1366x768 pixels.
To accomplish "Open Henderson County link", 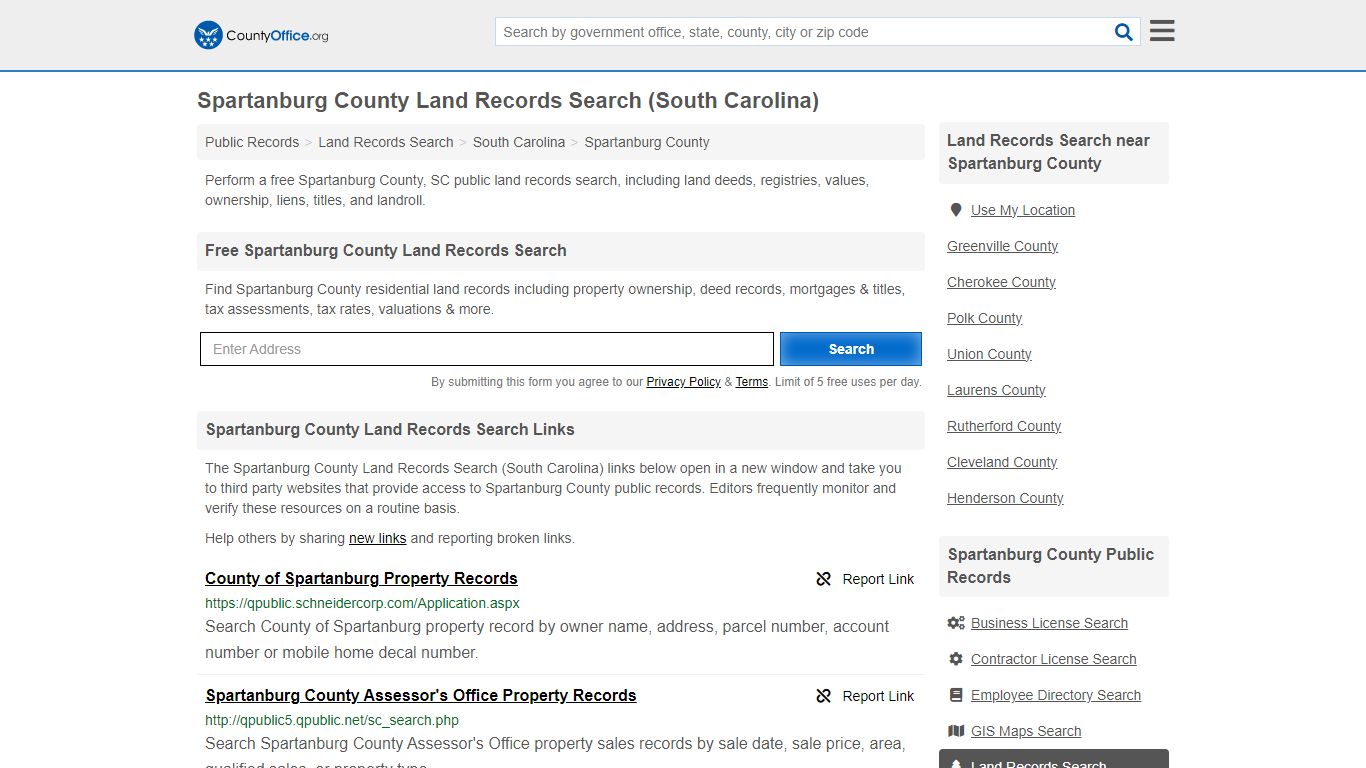I will (x=1005, y=498).
